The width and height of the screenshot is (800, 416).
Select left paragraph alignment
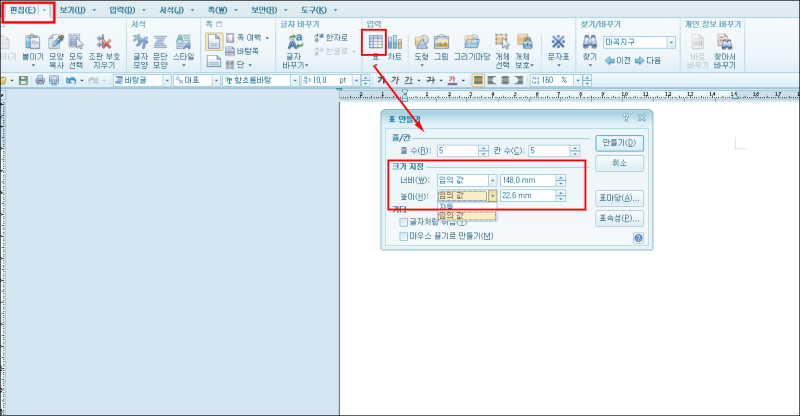[492, 80]
